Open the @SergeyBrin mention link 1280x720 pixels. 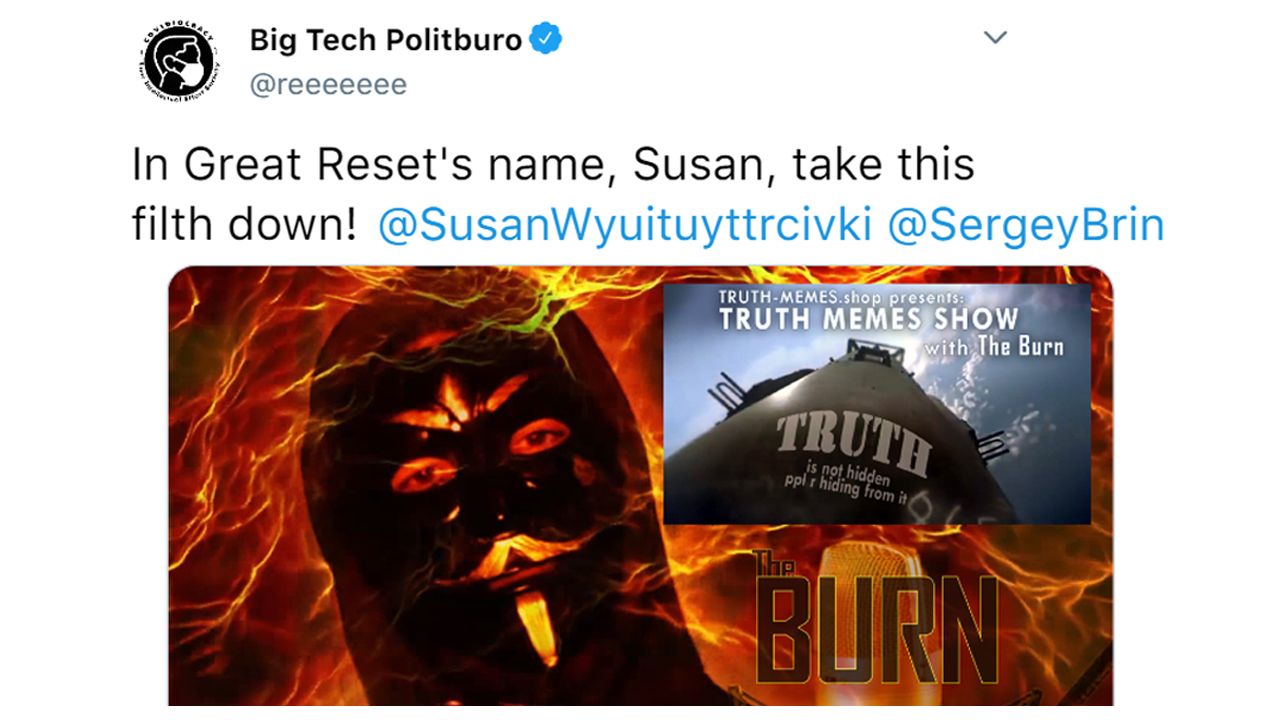coord(1026,225)
